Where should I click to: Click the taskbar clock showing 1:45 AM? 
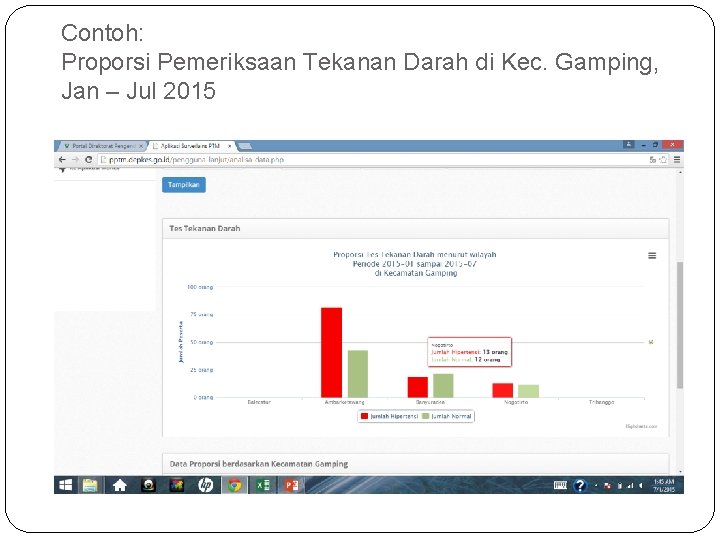click(664, 485)
